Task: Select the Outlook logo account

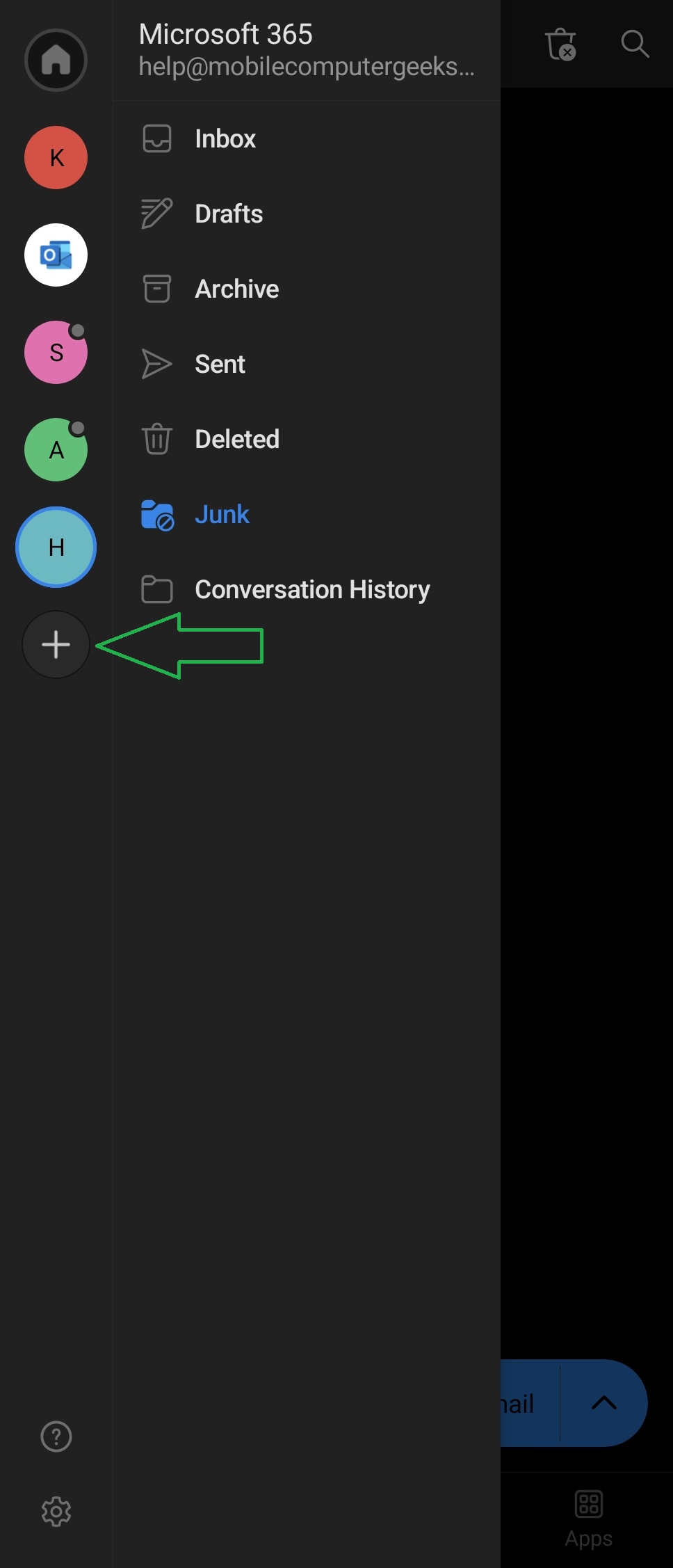Action: (56, 255)
